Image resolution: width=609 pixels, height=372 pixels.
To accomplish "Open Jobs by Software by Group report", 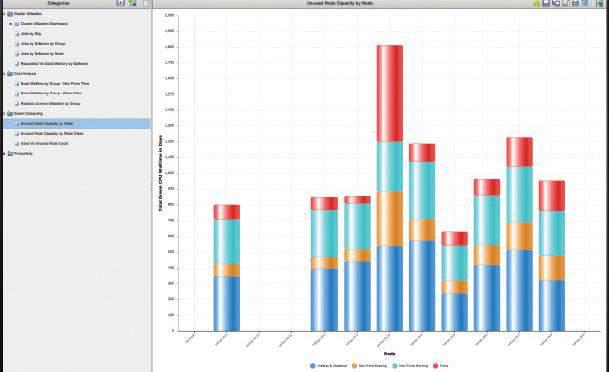I will [43, 44].
